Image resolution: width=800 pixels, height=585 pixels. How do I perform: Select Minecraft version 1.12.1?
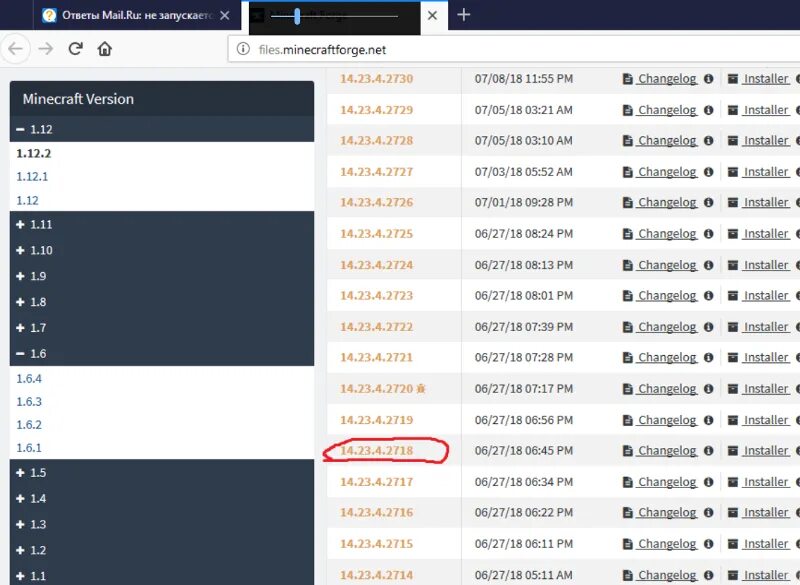point(32,176)
